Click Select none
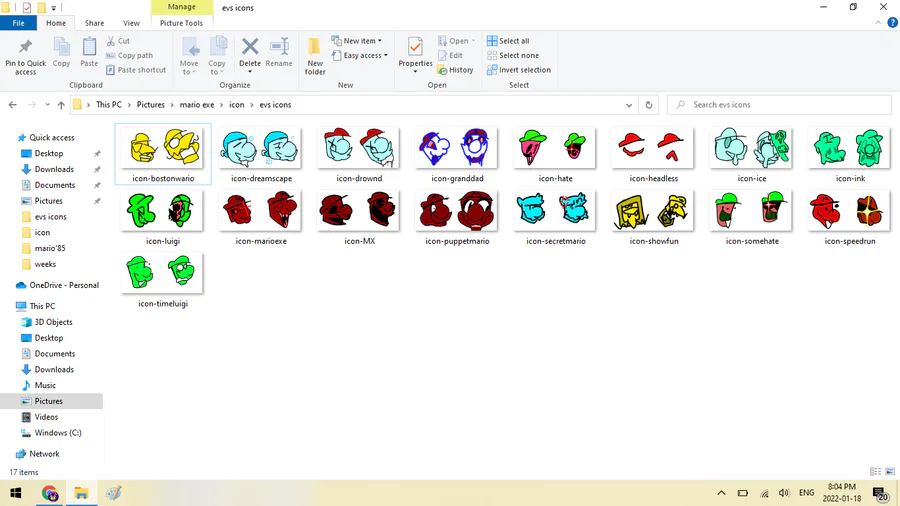This screenshot has height=506, width=900. tap(513, 55)
